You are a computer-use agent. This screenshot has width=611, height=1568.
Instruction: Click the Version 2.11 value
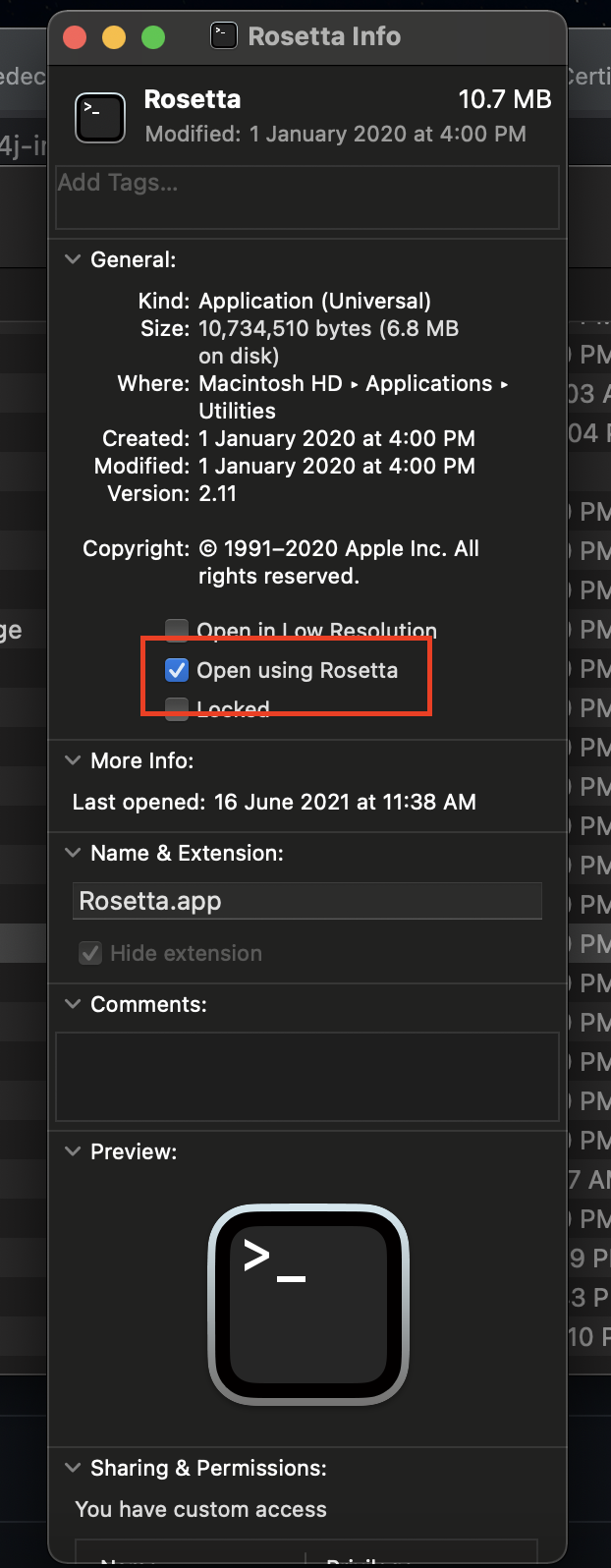pyautogui.click(x=217, y=493)
